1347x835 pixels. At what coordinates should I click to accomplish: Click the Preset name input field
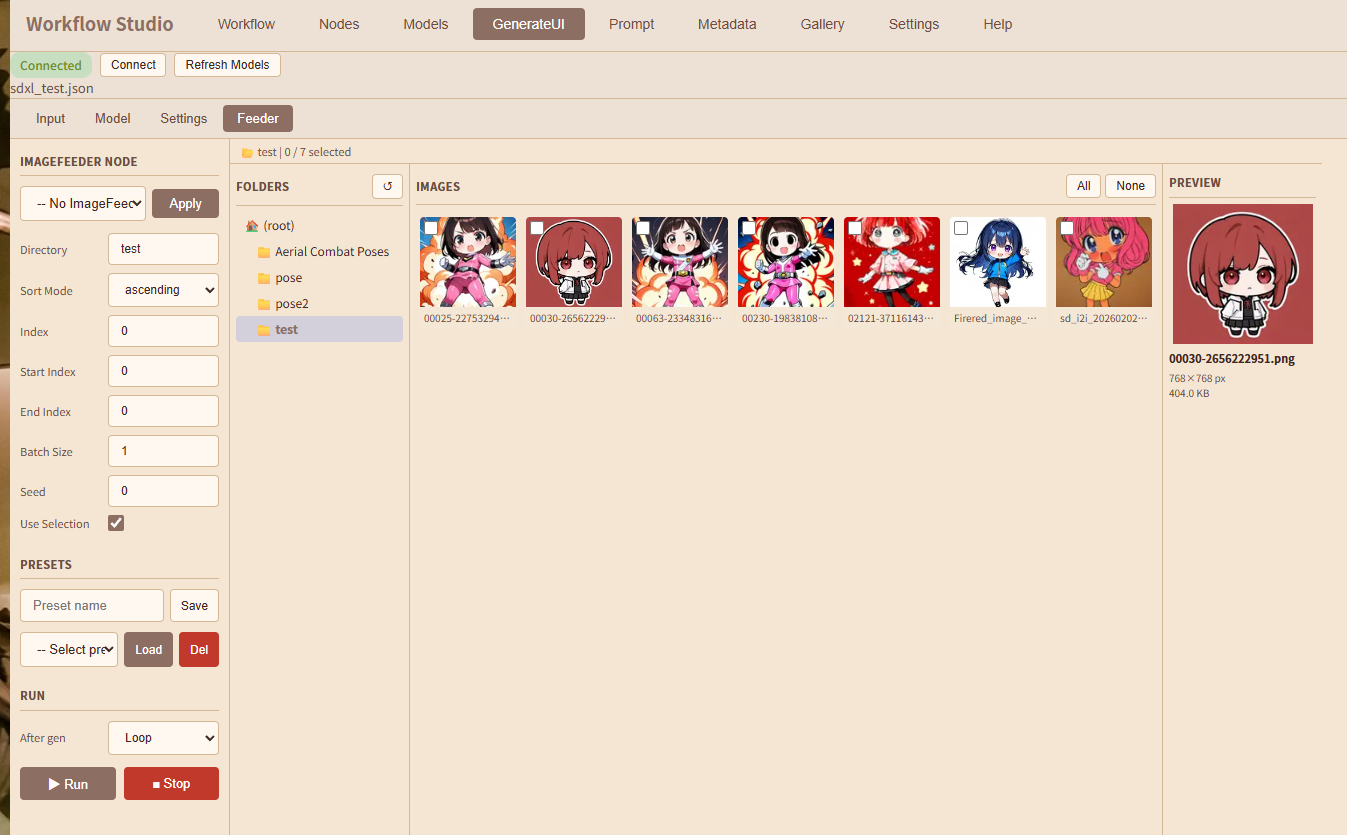(92, 605)
